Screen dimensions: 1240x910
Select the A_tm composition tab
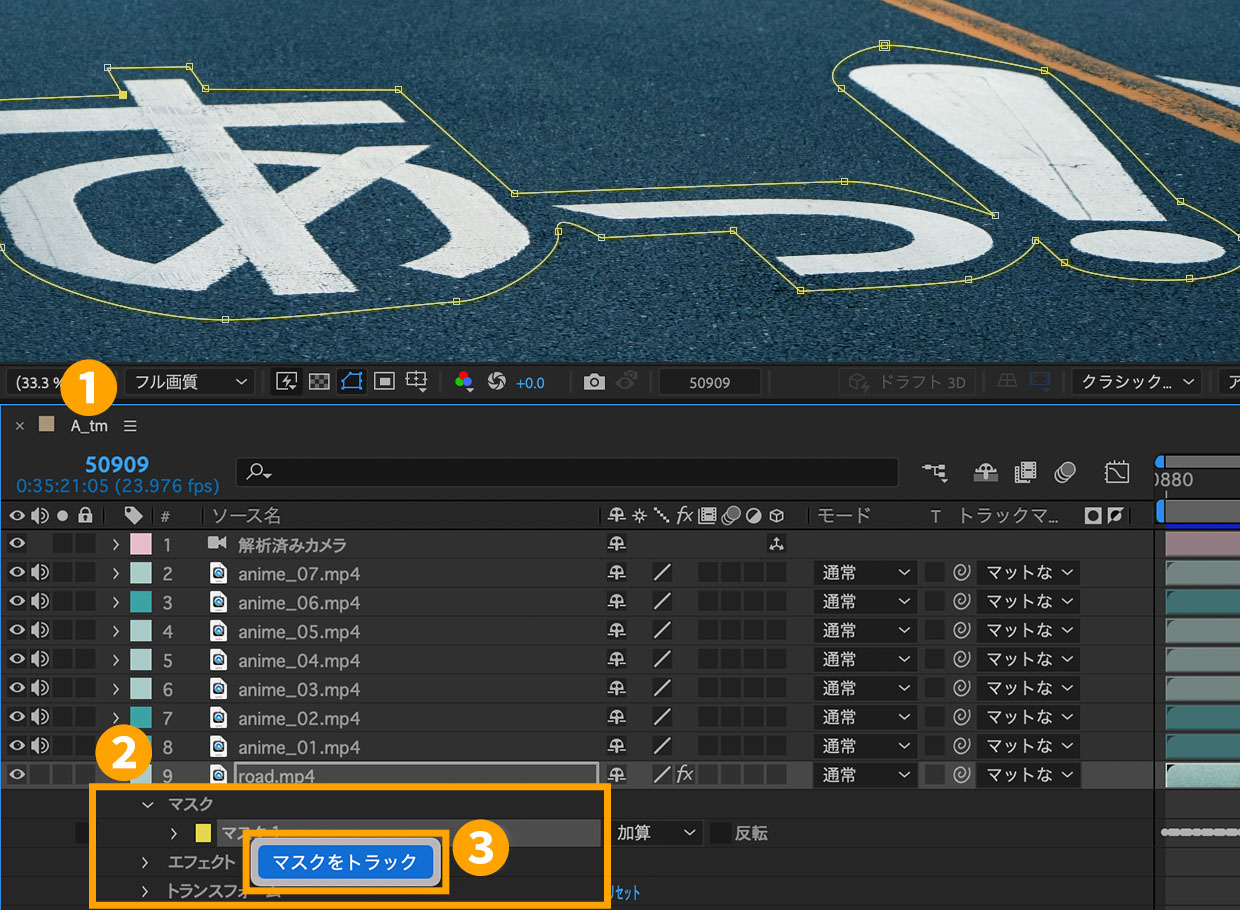[x=89, y=426]
